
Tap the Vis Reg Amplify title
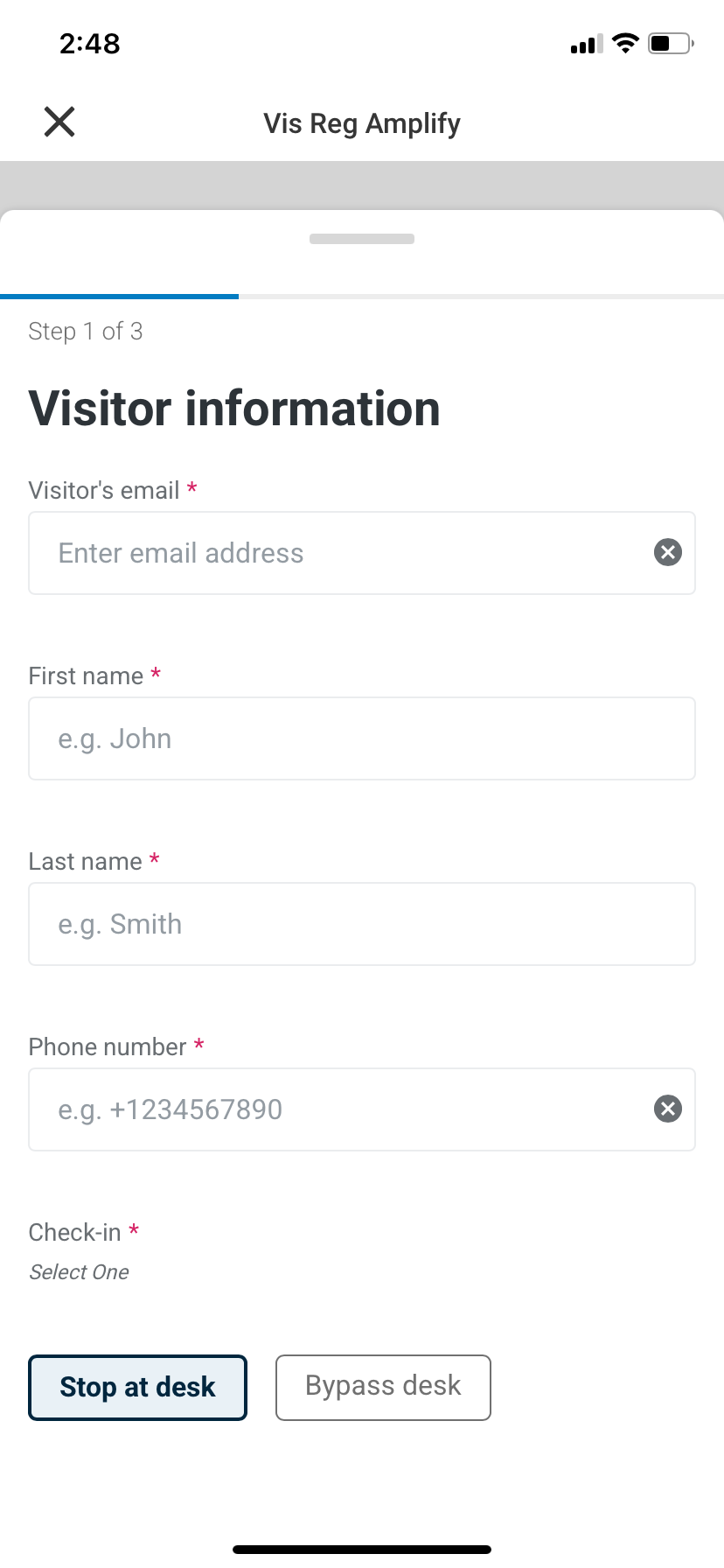point(362,123)
